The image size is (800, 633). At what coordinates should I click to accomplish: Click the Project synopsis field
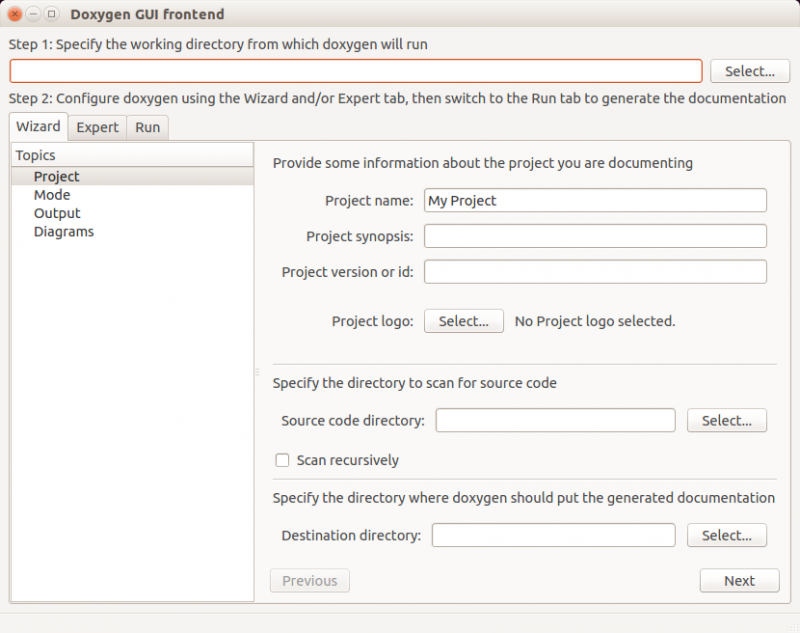(x=595, y=236)
